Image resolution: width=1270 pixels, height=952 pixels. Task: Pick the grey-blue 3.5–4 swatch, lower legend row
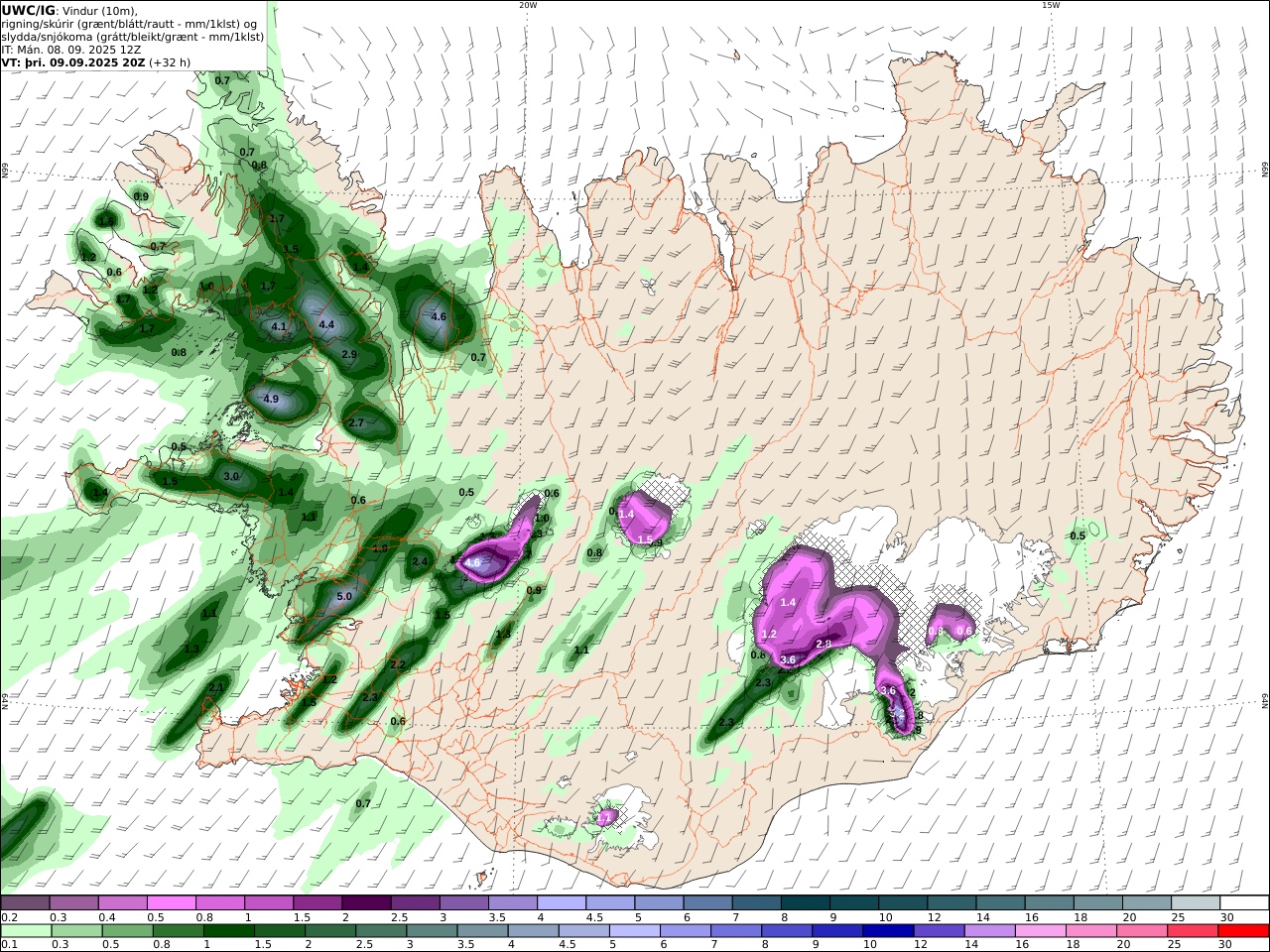(x=482, y=931)
